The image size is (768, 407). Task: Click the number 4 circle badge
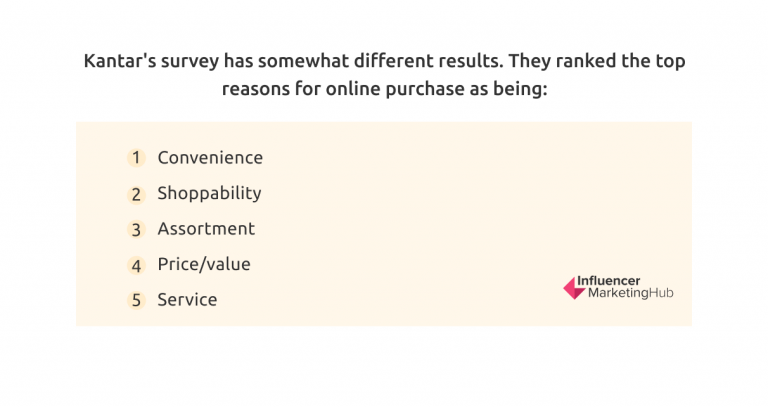[136, 265]
